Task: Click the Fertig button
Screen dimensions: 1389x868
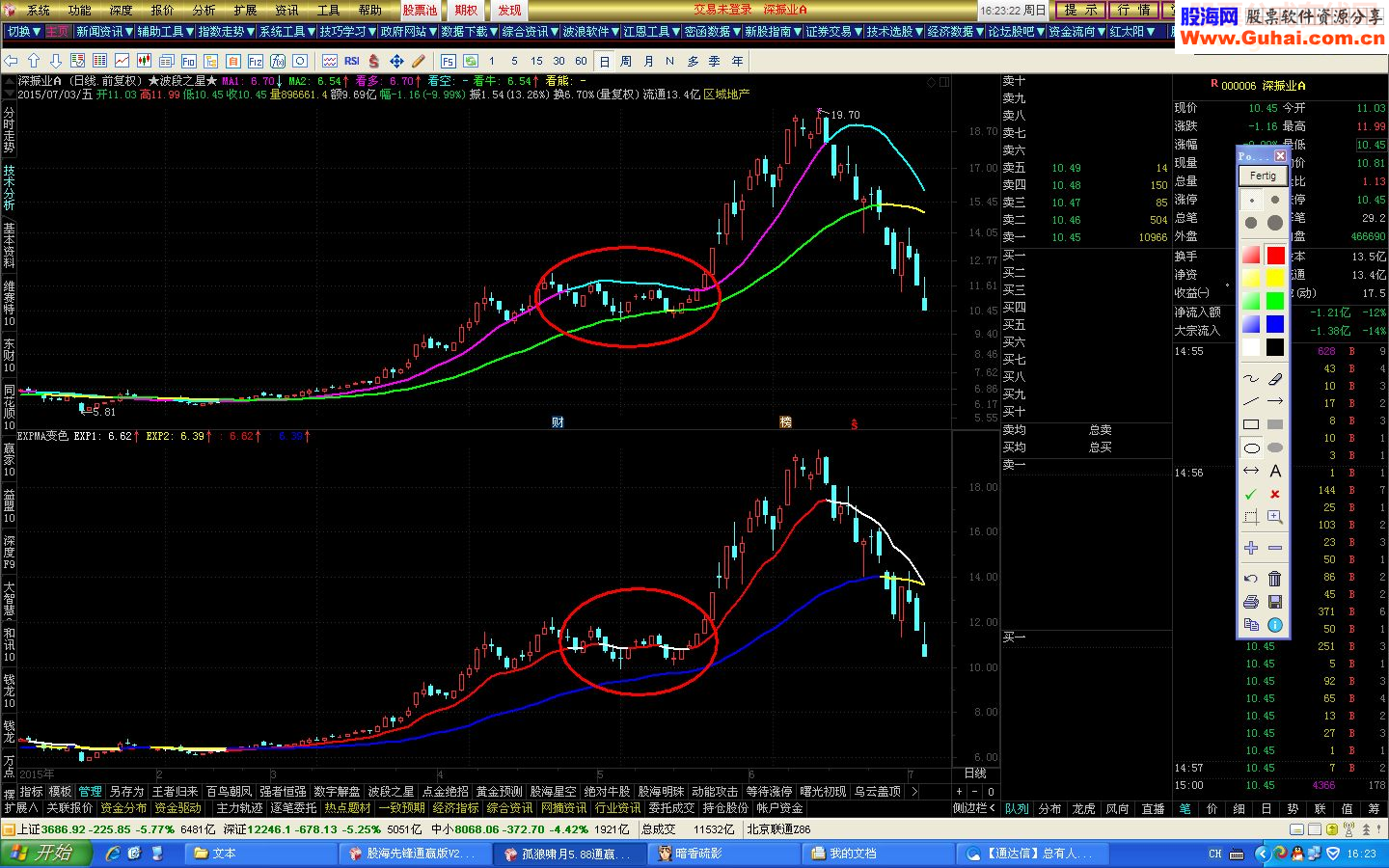Action: coord(1263,176)
